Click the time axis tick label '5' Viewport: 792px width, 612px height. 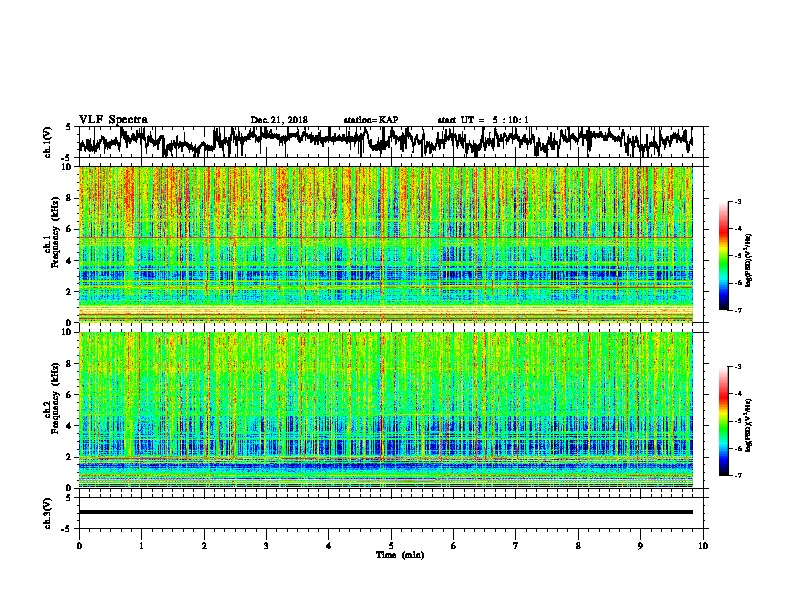click(x=391, y=546)
